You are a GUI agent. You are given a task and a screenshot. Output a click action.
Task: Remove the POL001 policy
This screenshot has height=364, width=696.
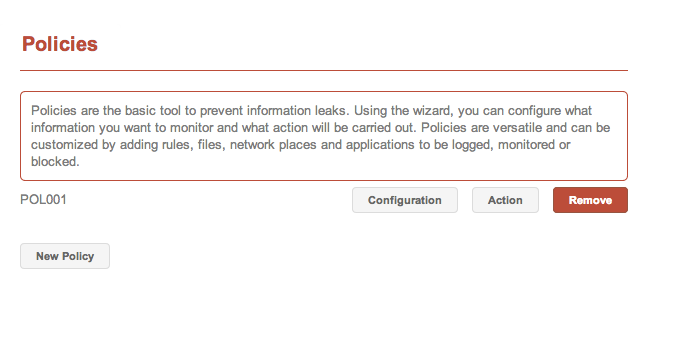coord(590,200)
